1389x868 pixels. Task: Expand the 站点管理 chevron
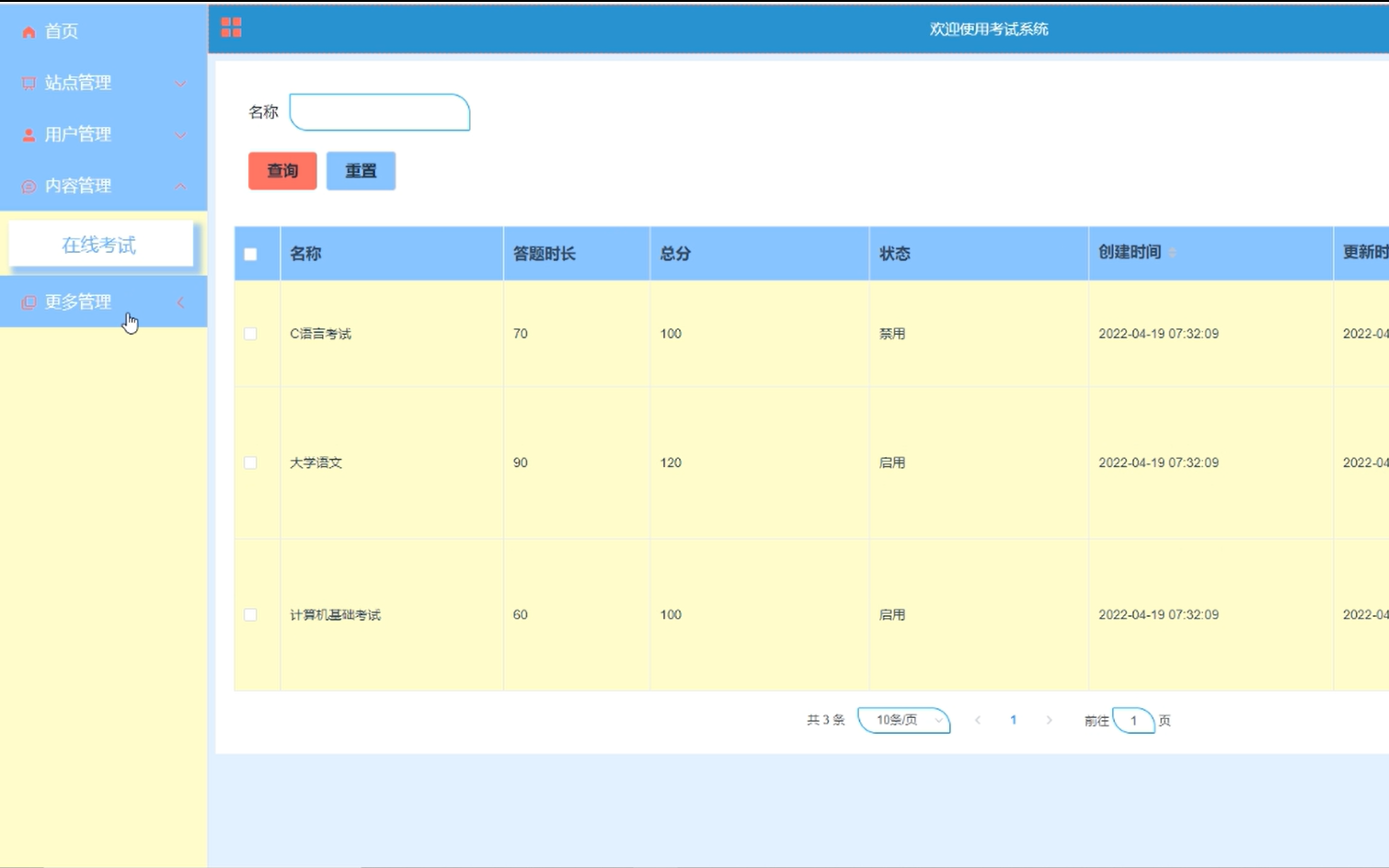click(x=180, y=84)
